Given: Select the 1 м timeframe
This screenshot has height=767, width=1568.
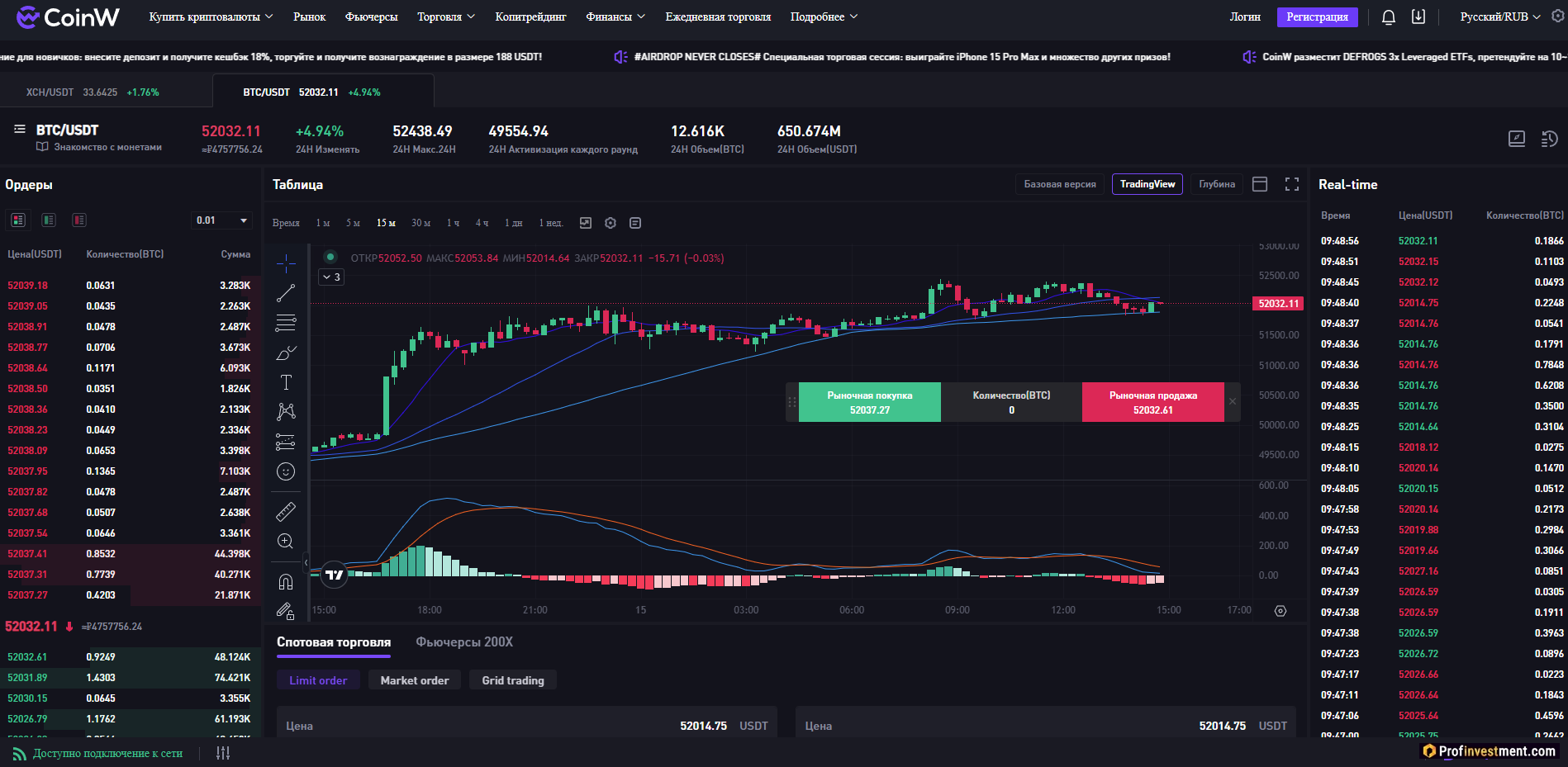Looking at the screenshot, I should (323, 223).
